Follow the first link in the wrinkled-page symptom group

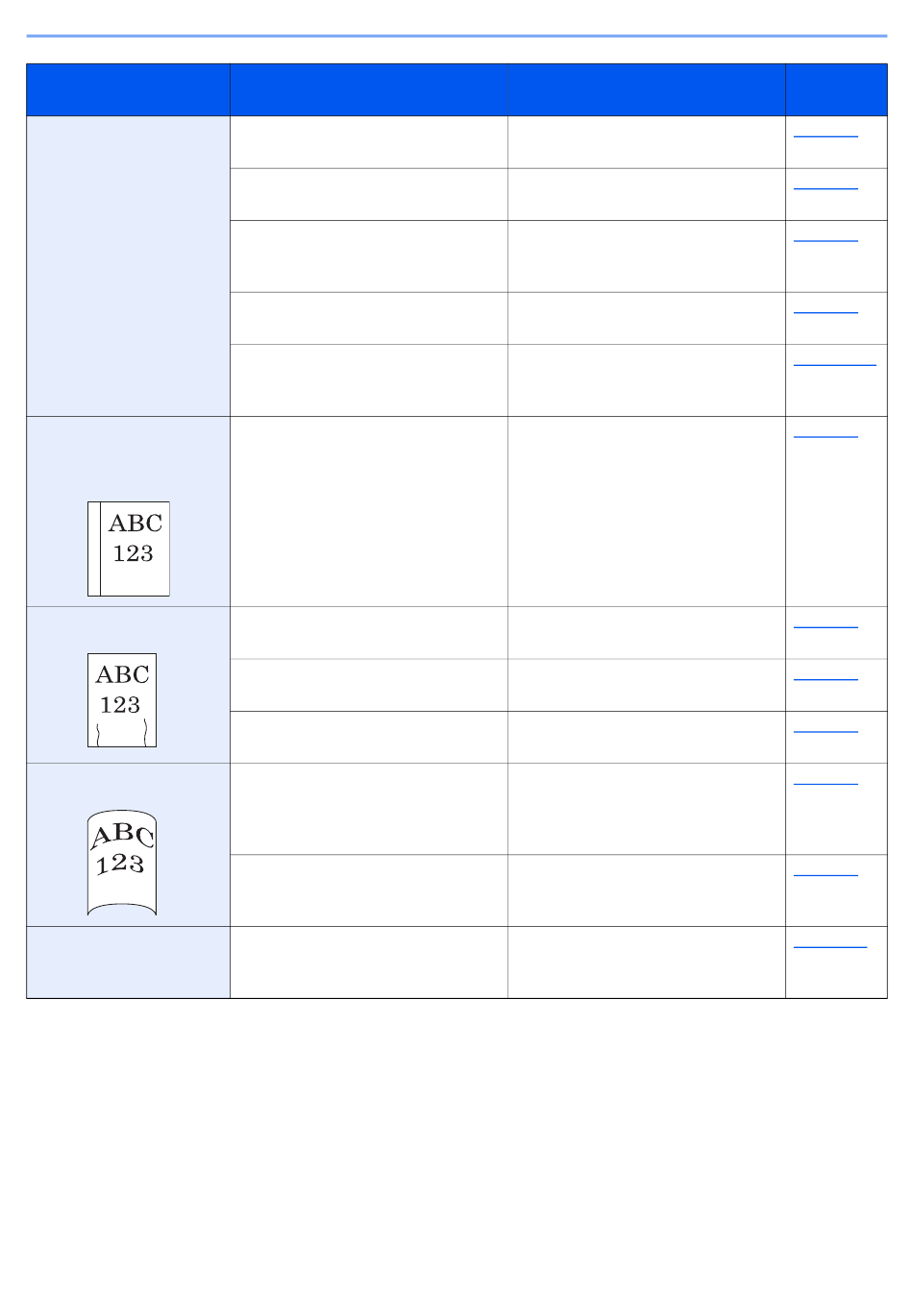click(x=826, y=625)
